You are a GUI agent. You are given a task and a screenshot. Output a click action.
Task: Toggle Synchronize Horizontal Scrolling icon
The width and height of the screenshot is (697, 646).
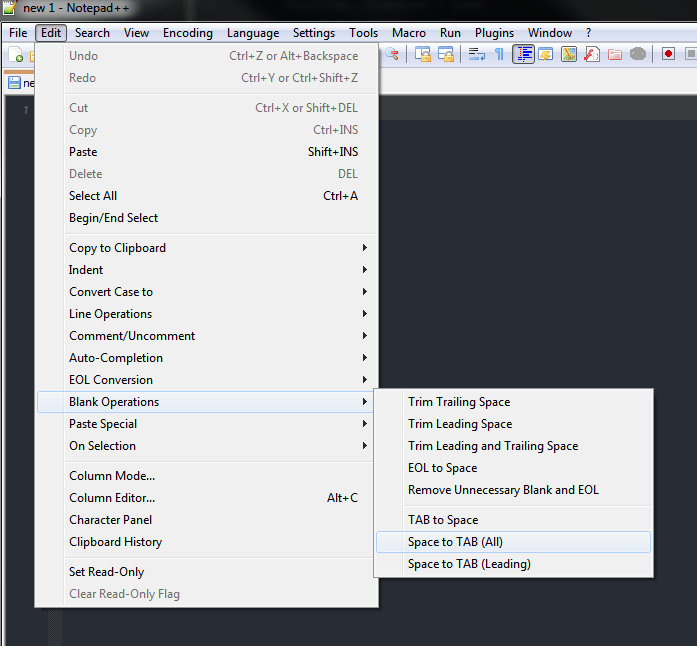pos(446,54)
